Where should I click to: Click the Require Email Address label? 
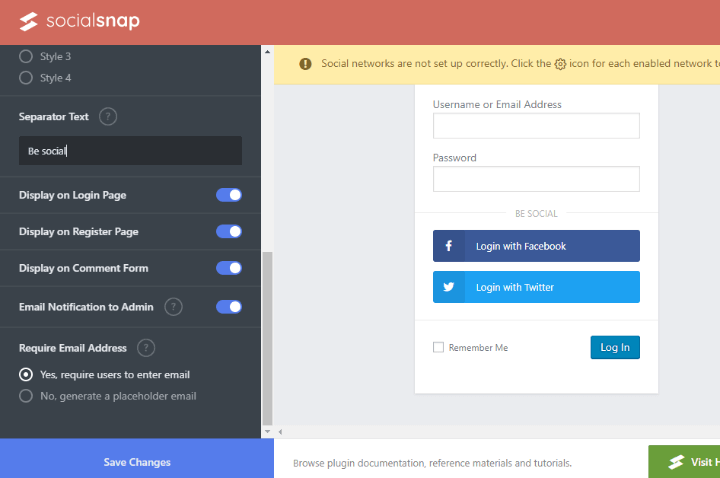coord(73,348)
